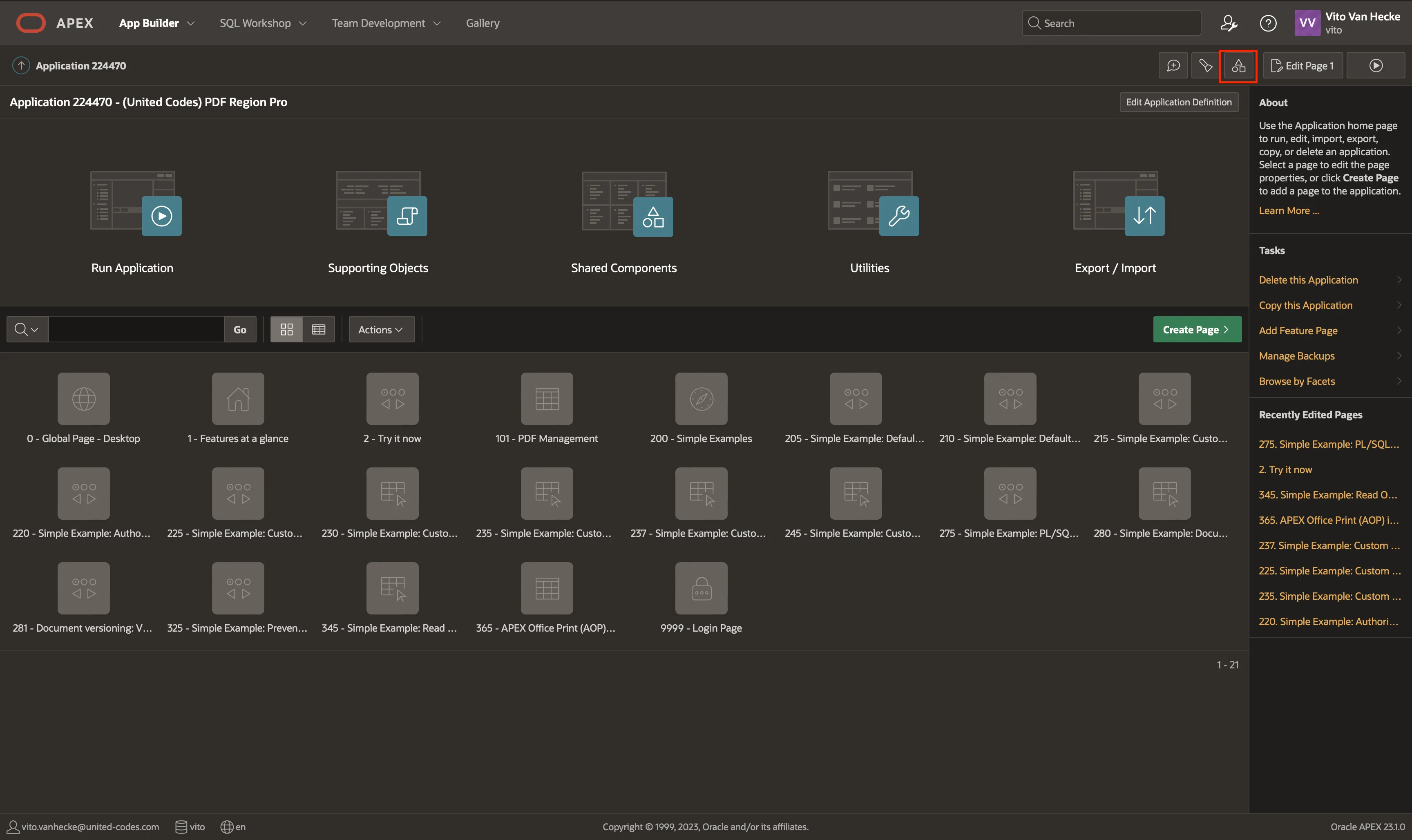Click the Shared Components toolbar icon
The height and width of the screenshot is (840, 1412).
coord(1238,66)
